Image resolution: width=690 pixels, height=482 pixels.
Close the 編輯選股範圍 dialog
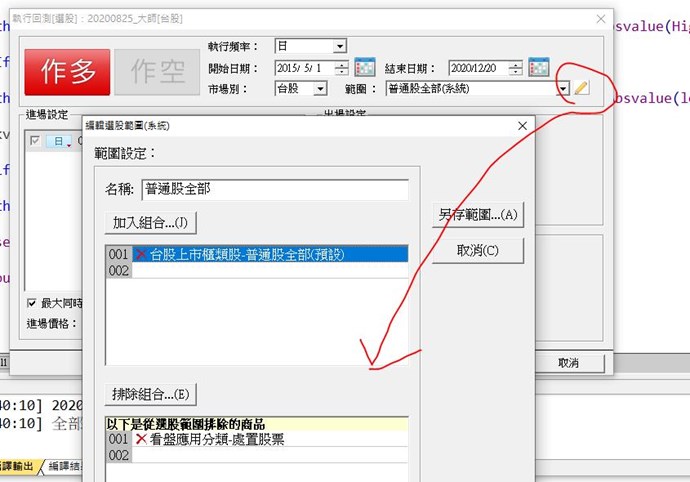[522, 127]
